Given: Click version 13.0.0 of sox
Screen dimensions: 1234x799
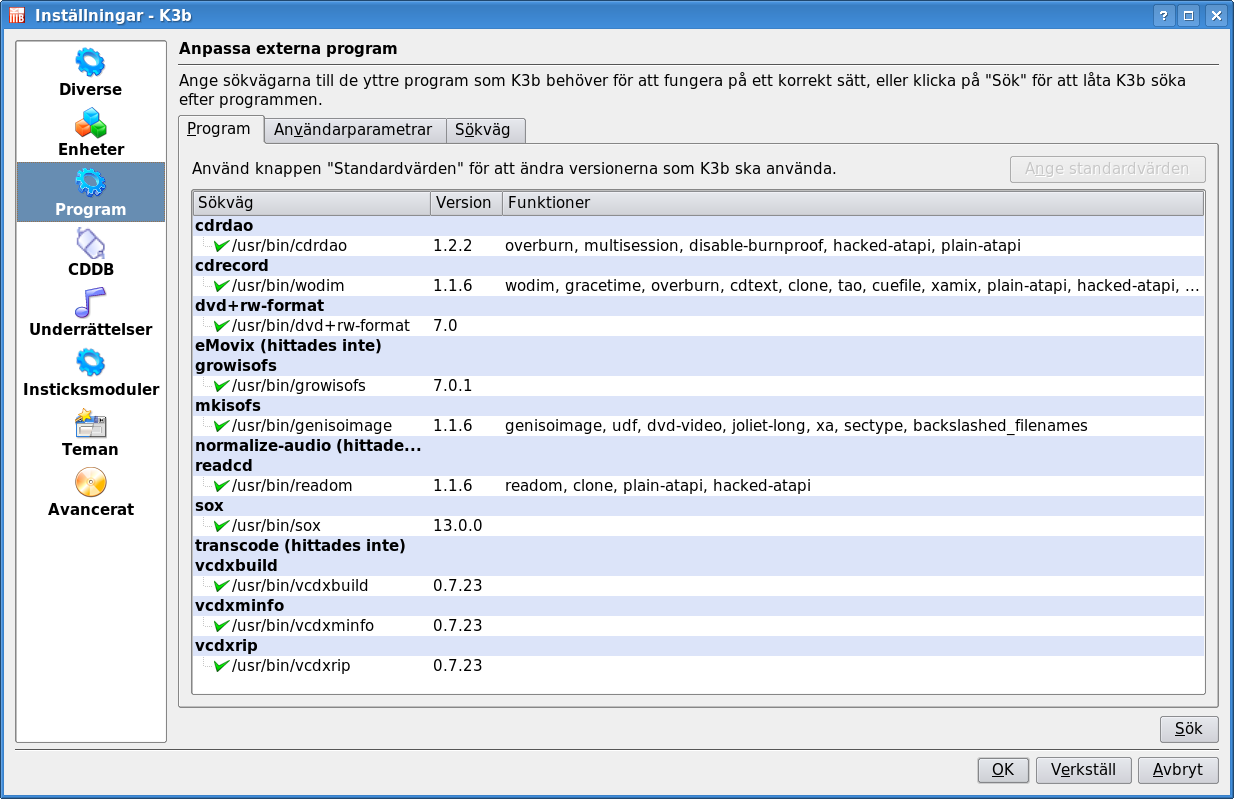Looking at the screenshot, I should (x=458, y=525).
